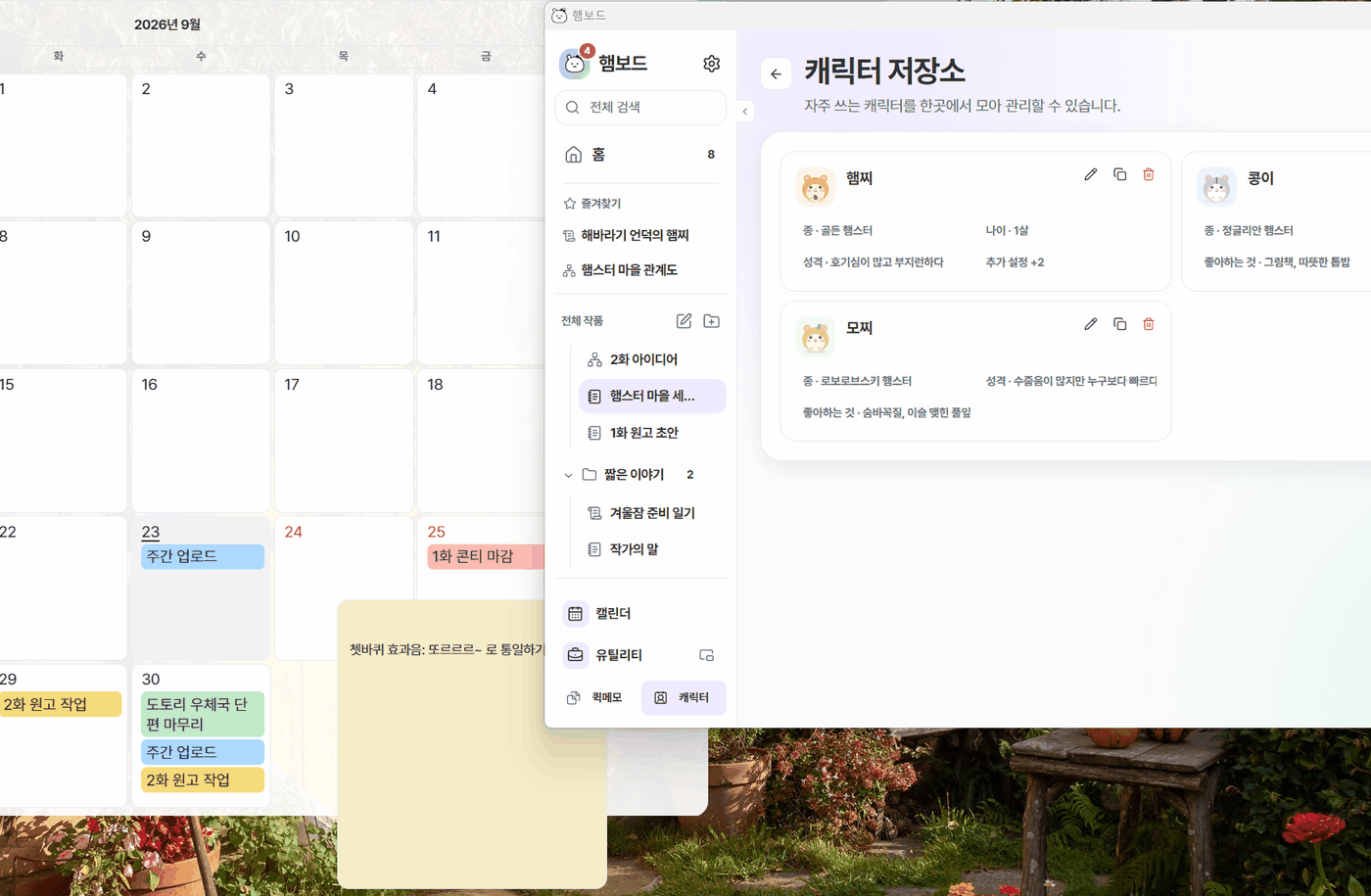The image size is (1371, 896).
Task: Switch to the 퀵메모 tab
Action: click(x=595, y=697)
